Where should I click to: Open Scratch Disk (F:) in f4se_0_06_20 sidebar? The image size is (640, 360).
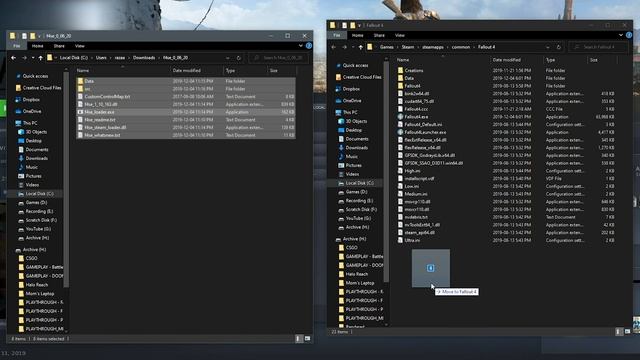tap(37, 220)
